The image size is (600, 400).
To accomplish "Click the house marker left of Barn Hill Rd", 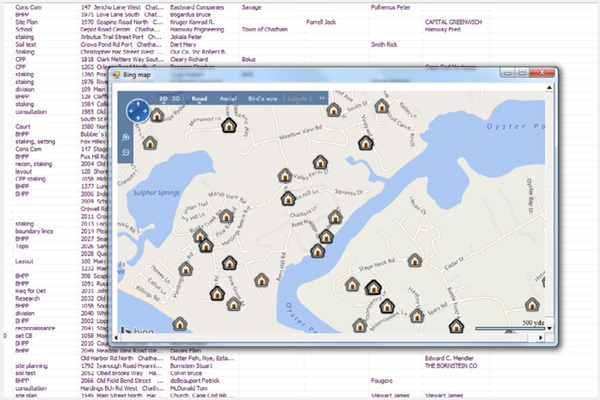I will [261, 280].
